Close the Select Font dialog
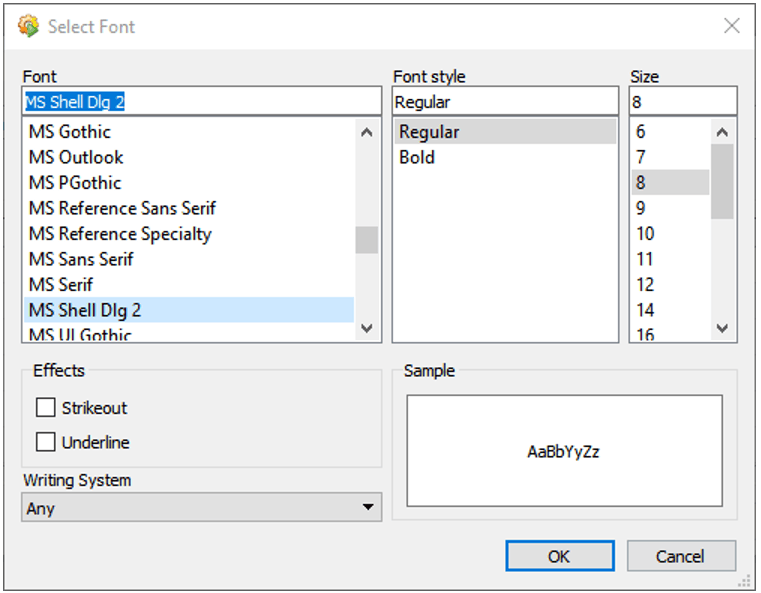The width and height of the screenshot is (761, 593). tap(732, 26)
